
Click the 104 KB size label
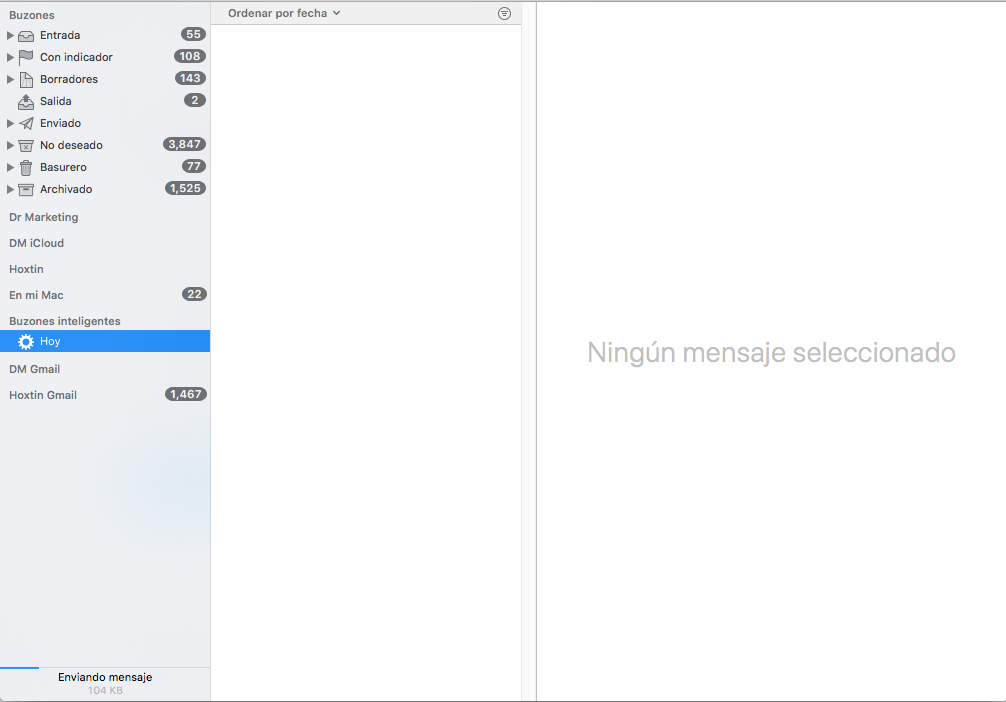click(105, 690)
